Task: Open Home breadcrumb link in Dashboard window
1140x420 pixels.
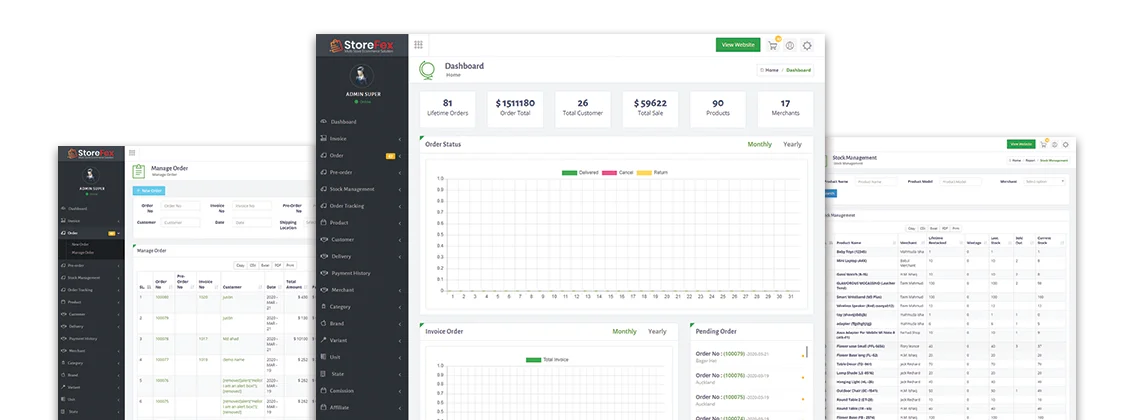Action: tap(771, 70)
